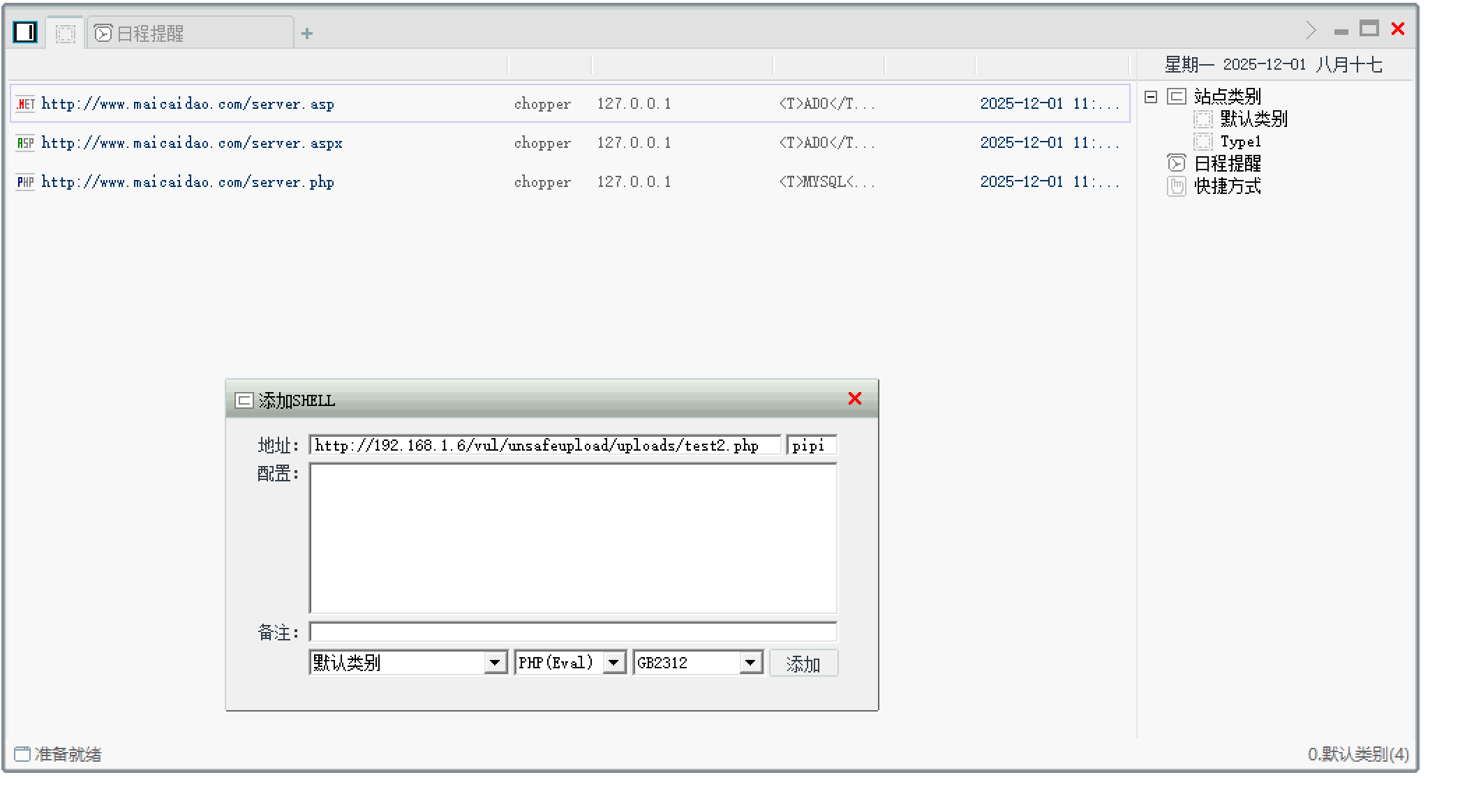
Task: Click the 快捷方式 hand icon in sidebar
Action: [x=1177, y=186]
